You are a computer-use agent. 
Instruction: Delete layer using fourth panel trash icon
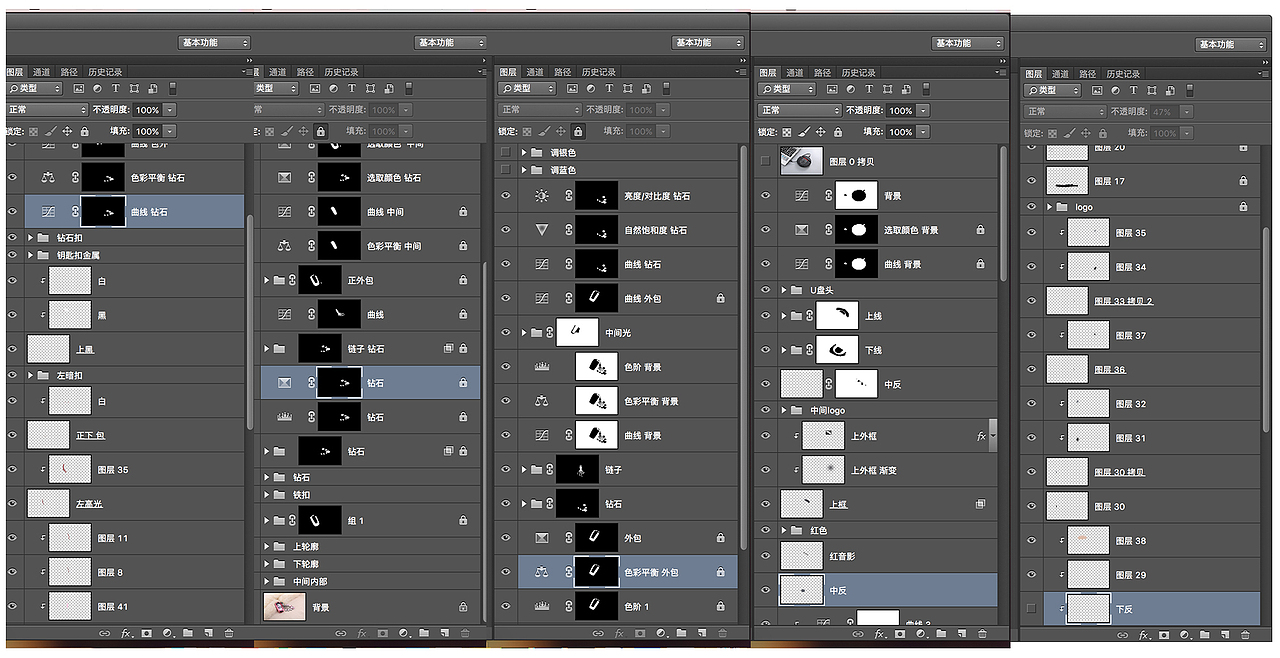[981, 634]
